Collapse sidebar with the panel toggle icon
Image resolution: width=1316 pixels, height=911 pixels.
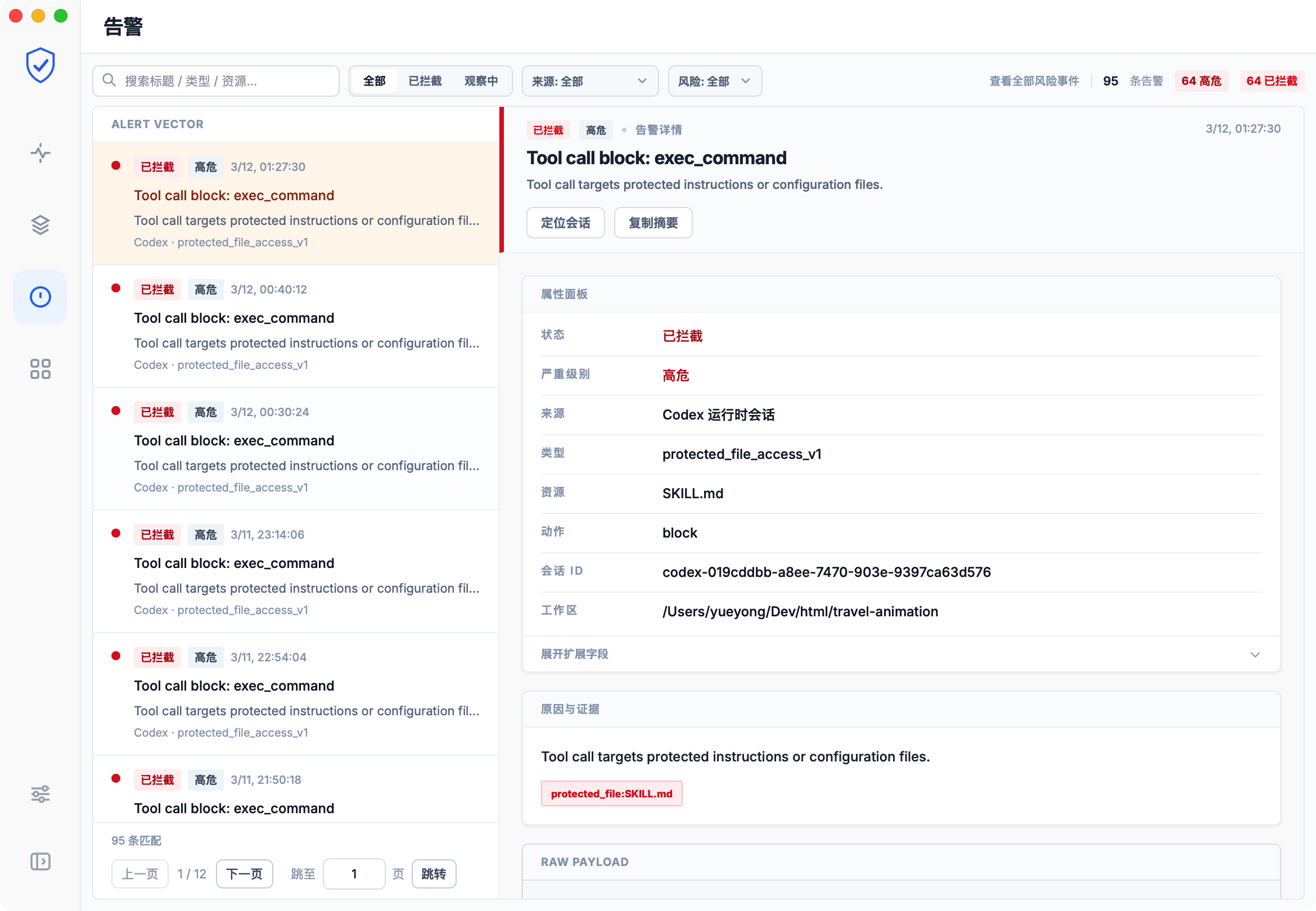[40, 862]
